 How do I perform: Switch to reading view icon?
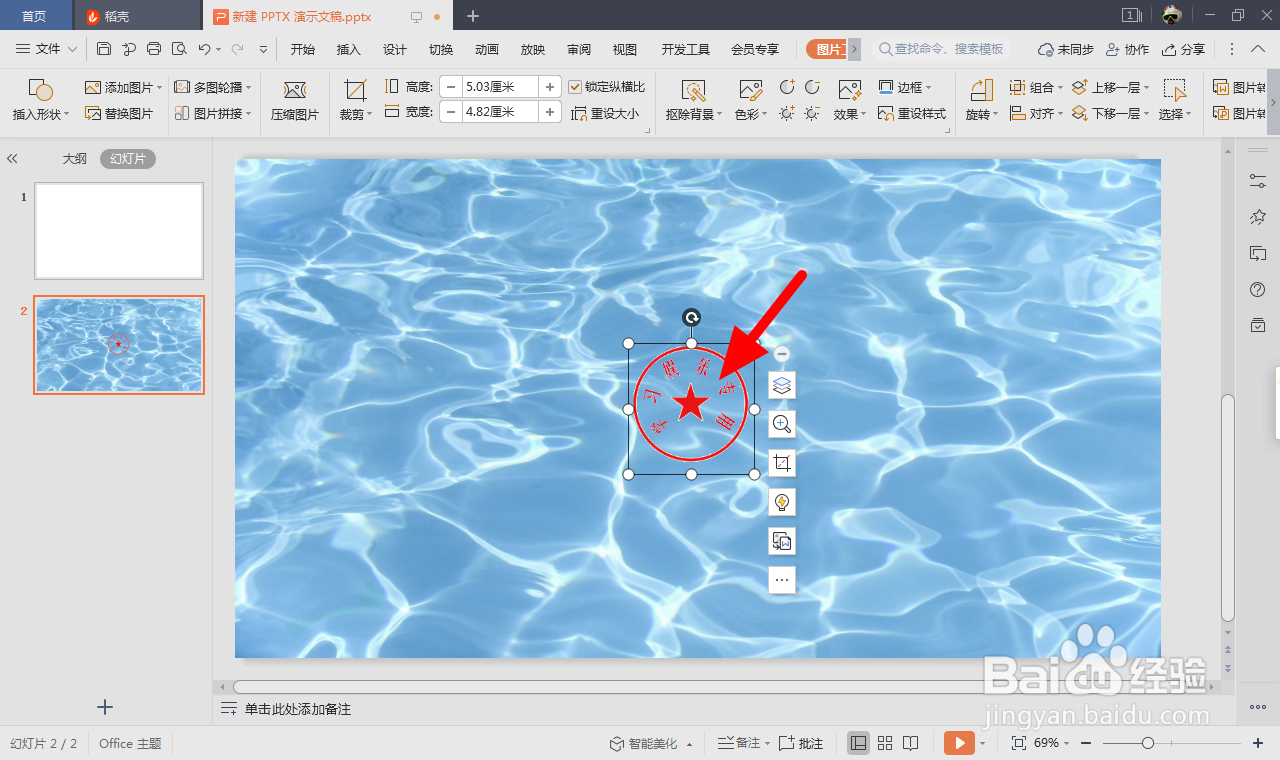pos(911,743)
